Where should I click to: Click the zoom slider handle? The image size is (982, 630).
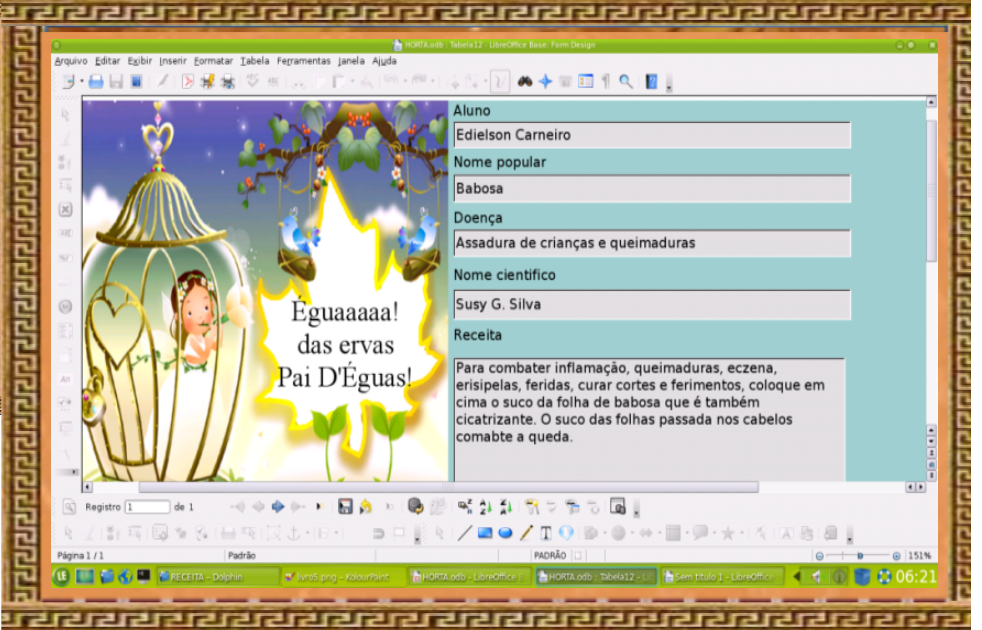point(860,555)
